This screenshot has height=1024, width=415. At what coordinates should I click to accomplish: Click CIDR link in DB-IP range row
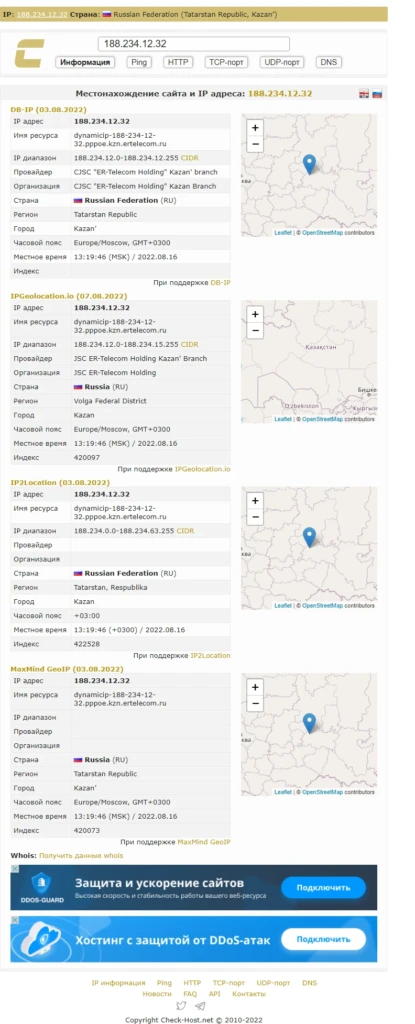click(190, 158)
